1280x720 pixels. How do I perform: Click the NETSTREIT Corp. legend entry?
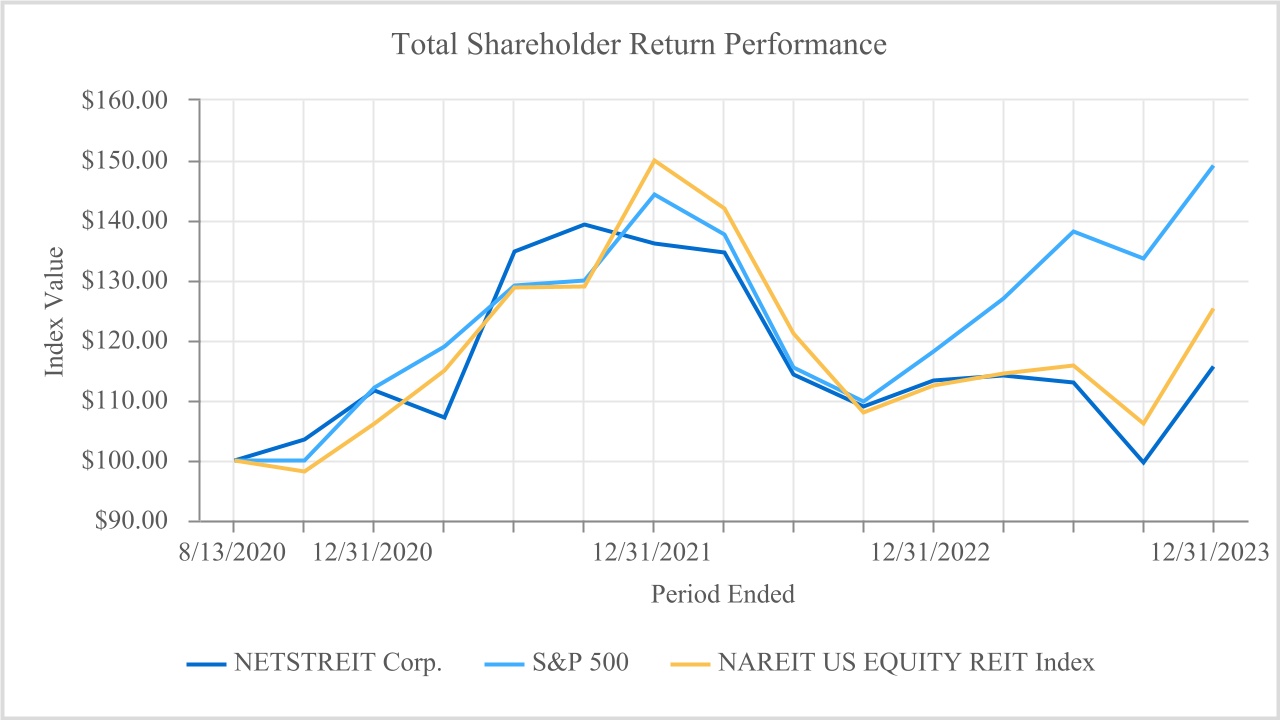pyautogui.click(x=338, y=663)
